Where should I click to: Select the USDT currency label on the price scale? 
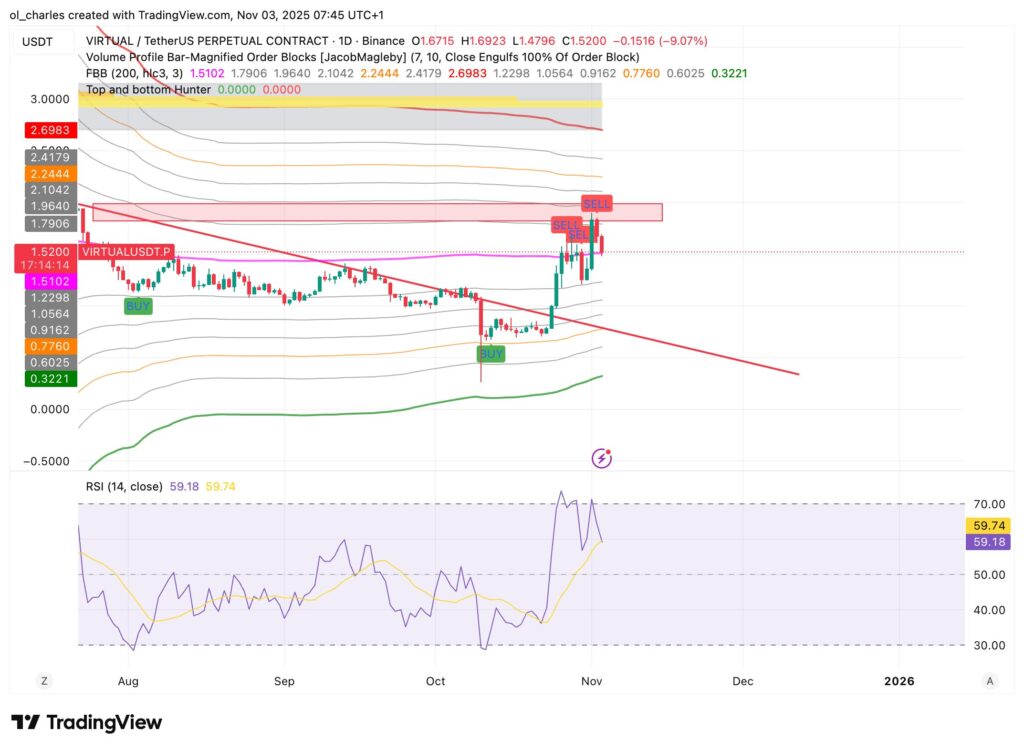tap(39, 43)
